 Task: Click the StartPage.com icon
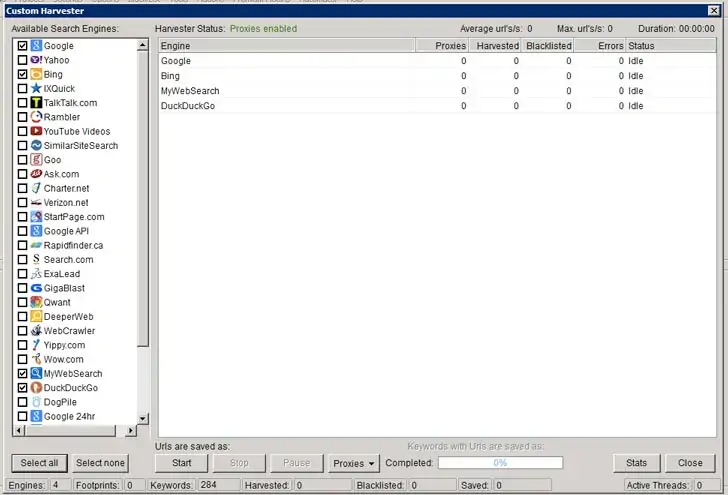coord(36,217)
